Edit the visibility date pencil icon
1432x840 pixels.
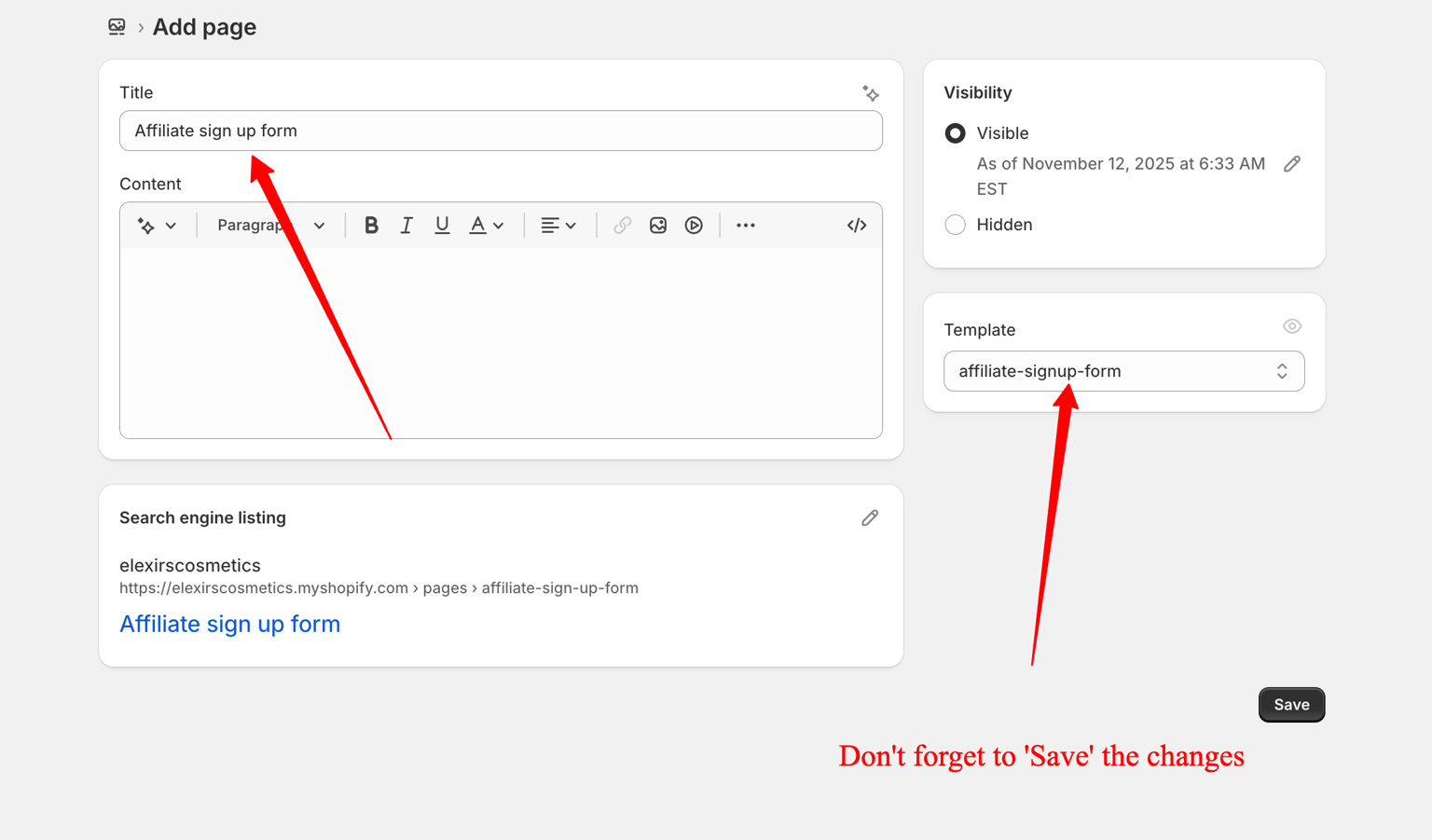(1291, 164)
